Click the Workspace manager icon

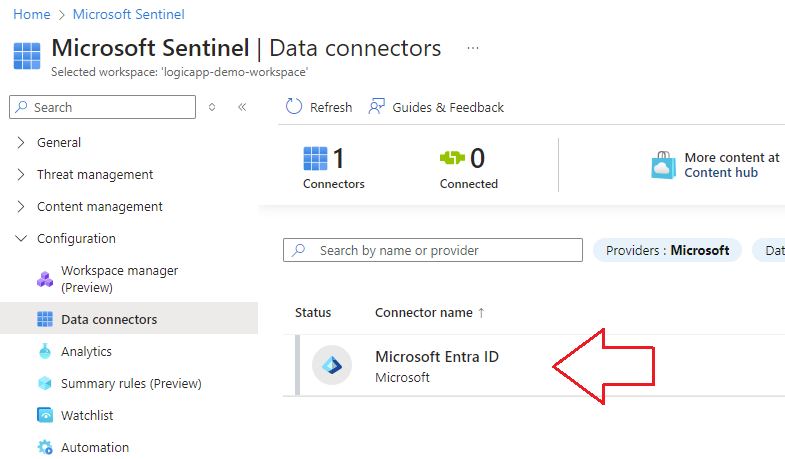click(45, 279)
